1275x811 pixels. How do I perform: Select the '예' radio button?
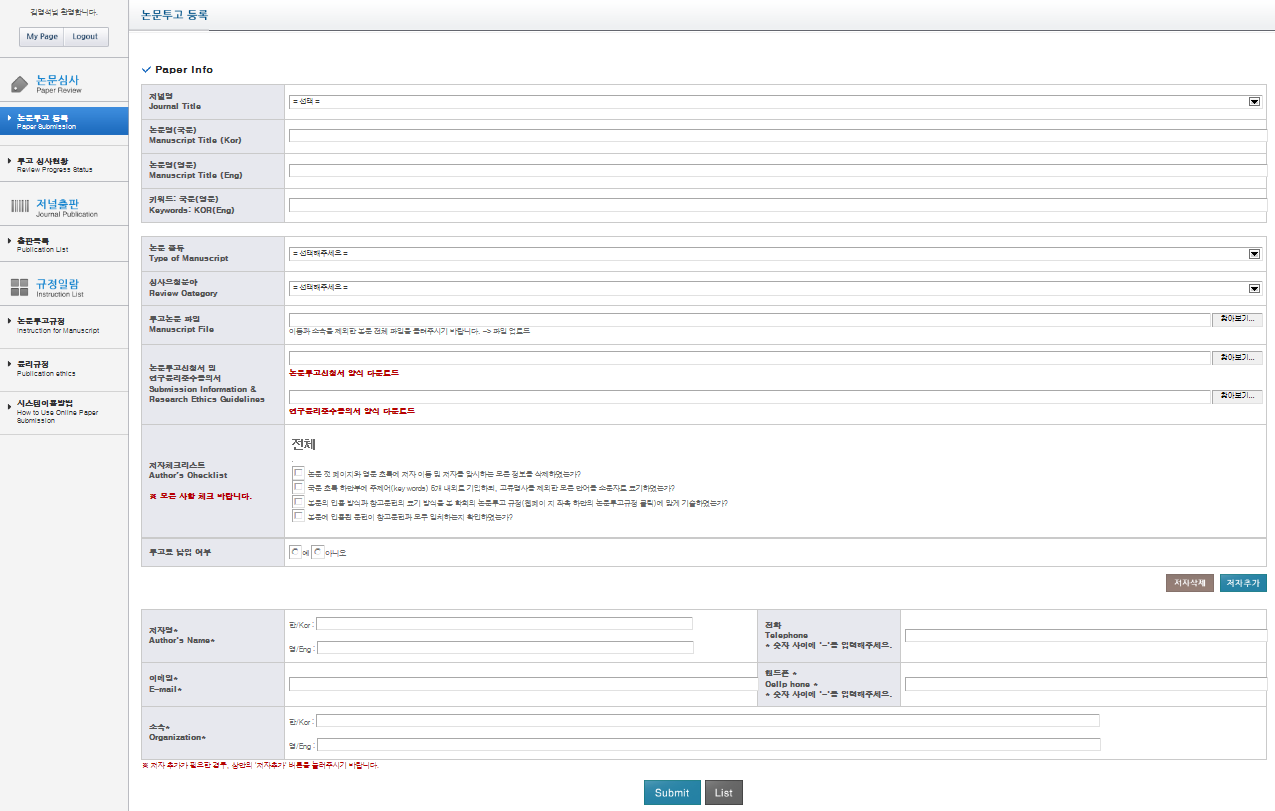click(x=295, y=551)
